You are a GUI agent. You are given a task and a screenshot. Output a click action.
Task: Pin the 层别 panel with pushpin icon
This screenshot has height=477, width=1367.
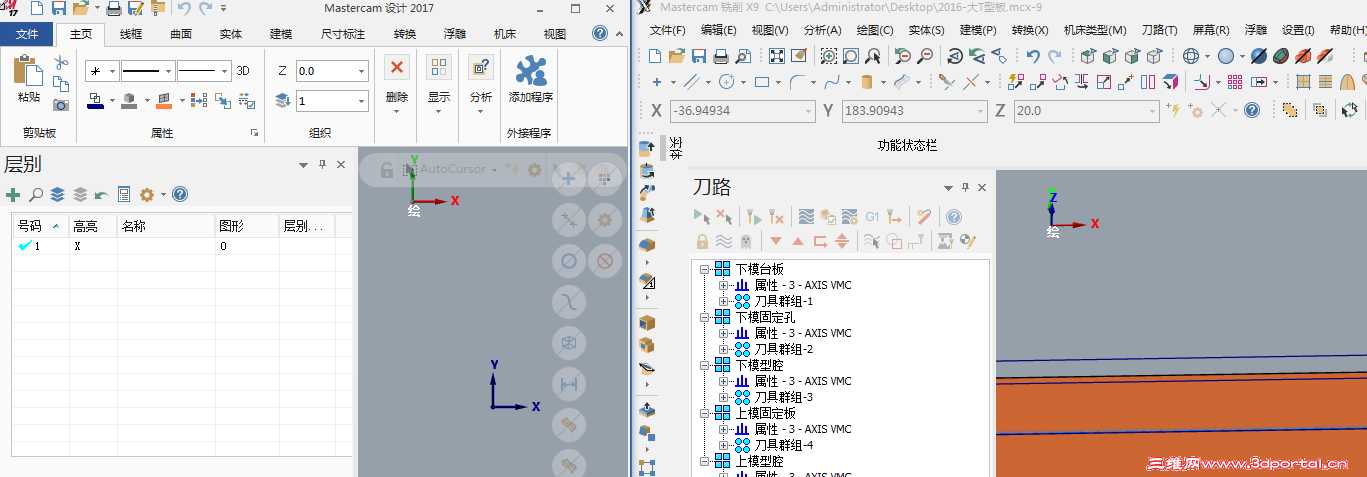(322, 165)
